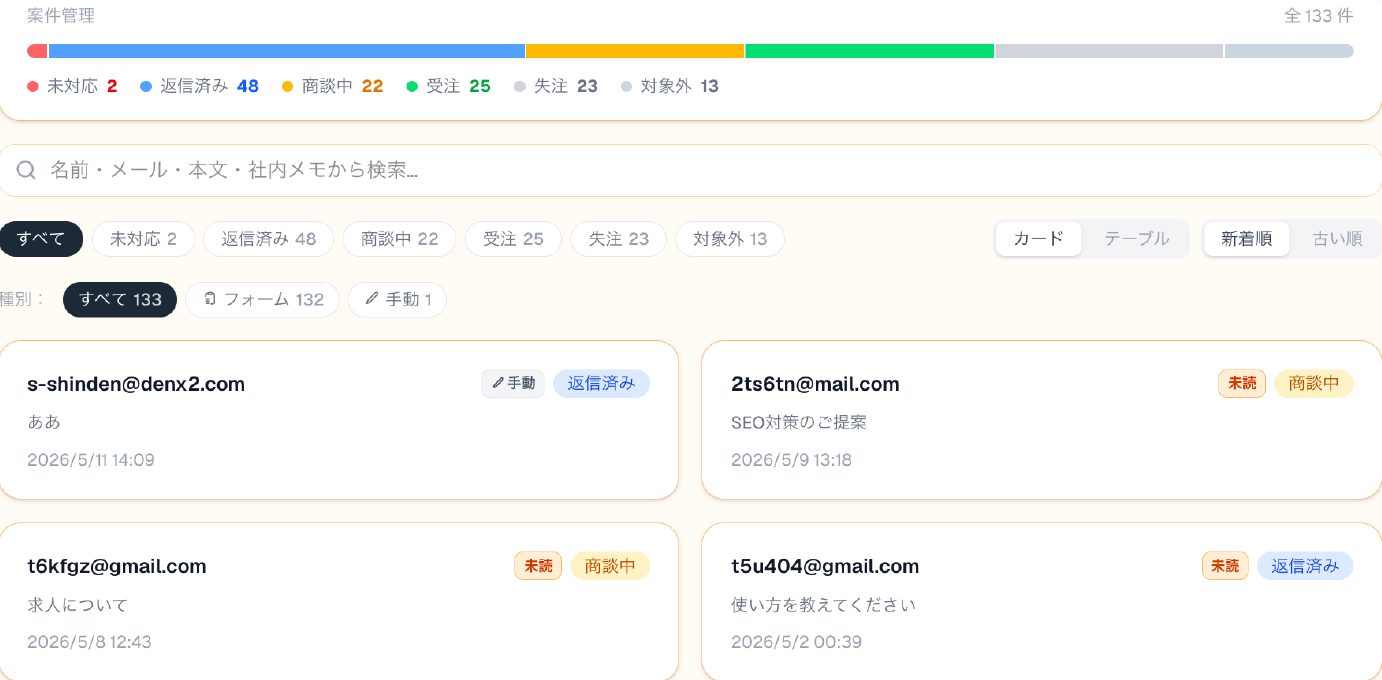This screenshot has width=1382, height=680.
Task: Select type filter フォーム 132
Action: point(262,299)
